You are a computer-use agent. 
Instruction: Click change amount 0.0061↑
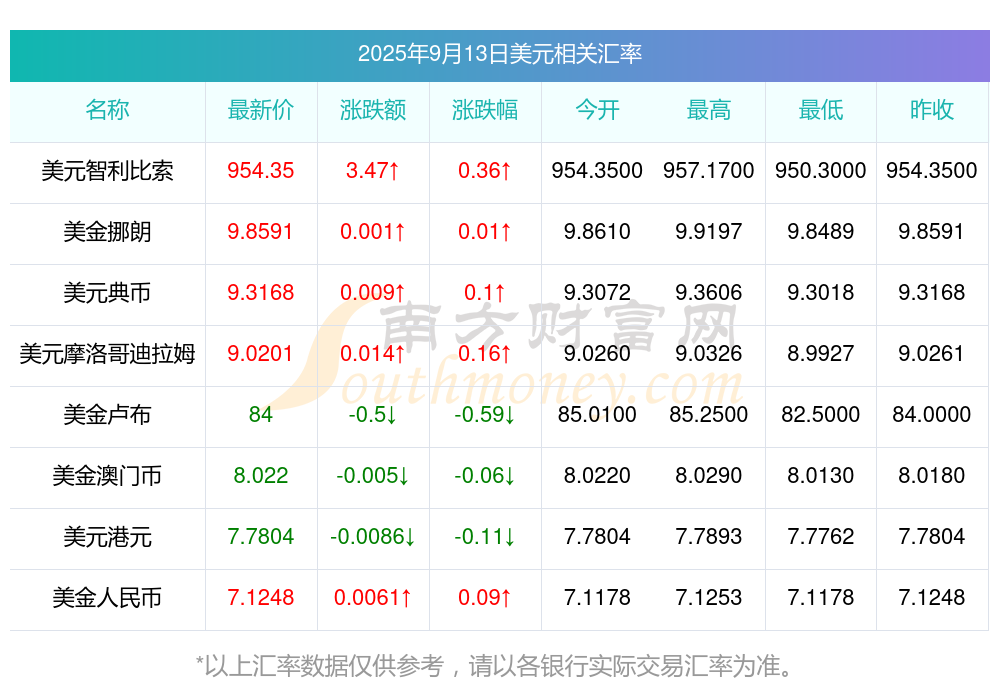tap(373, 598)
